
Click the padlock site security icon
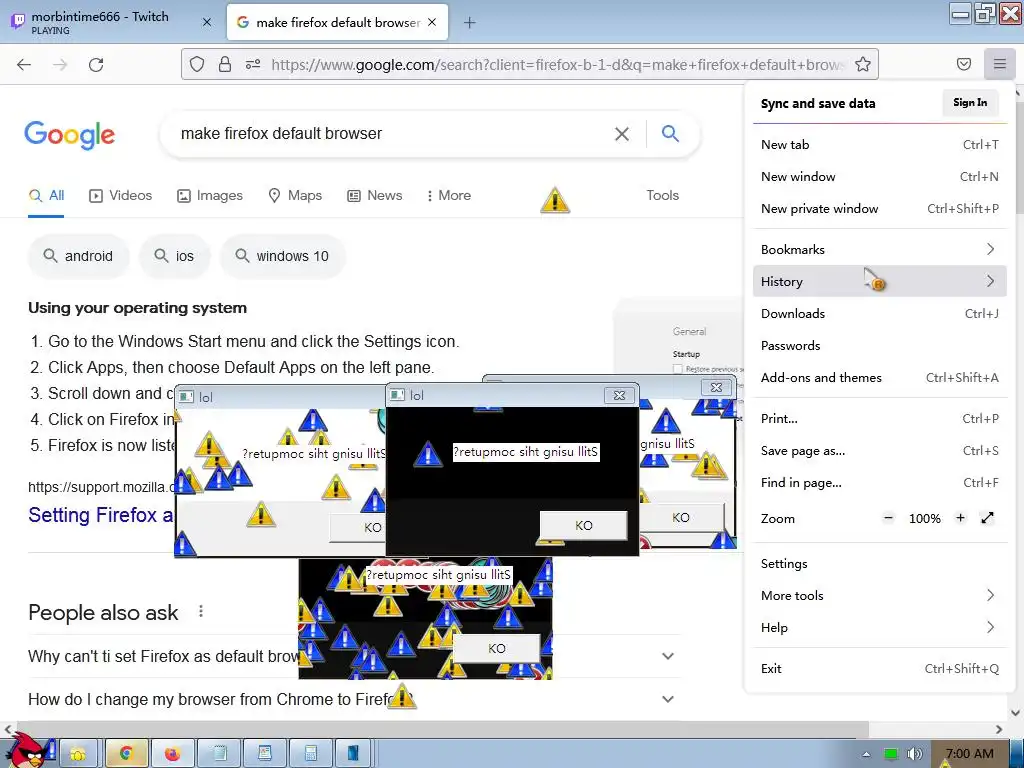coord(225,64)
